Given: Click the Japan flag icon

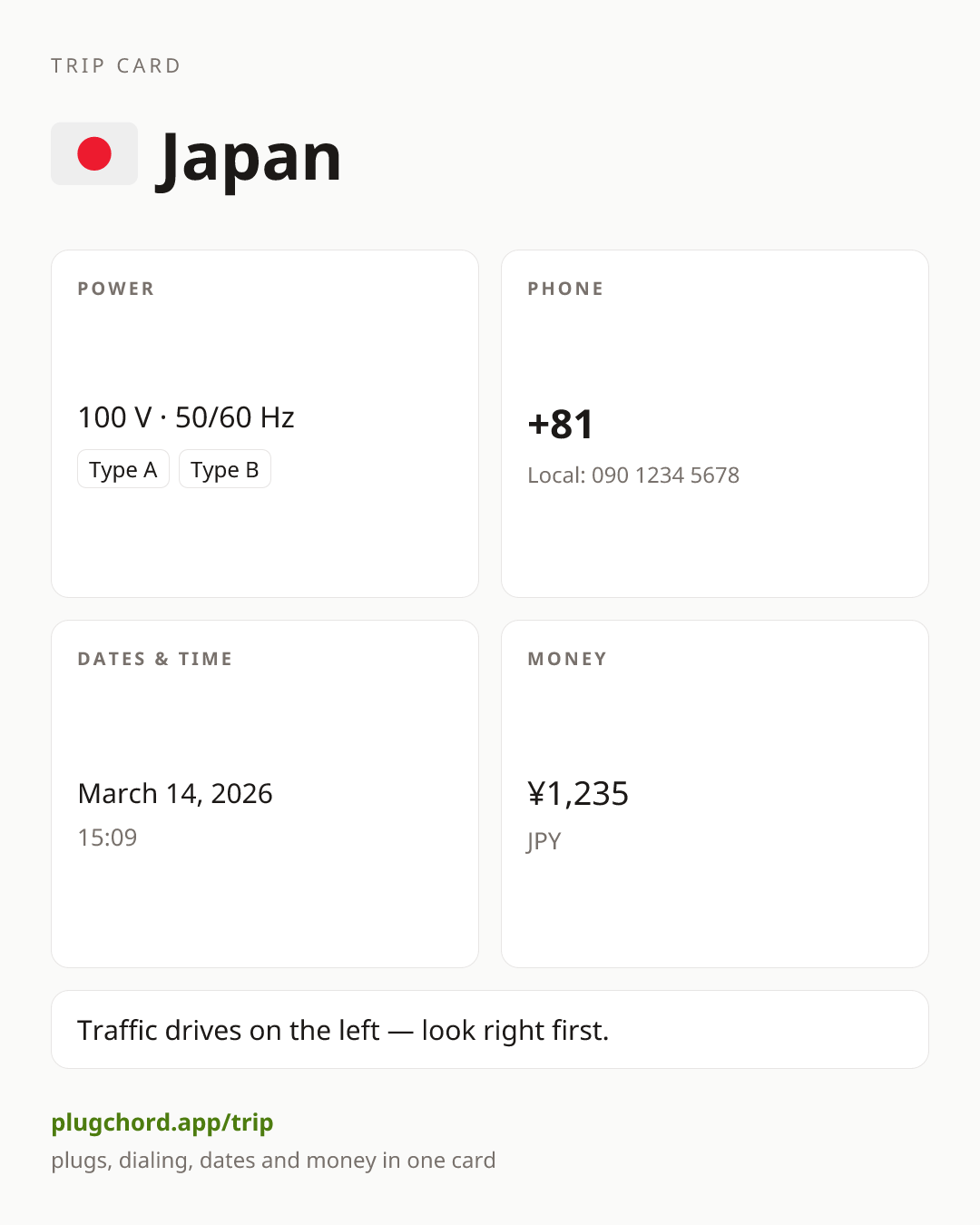Looking at the screenshot, I should pyautogui.click(x=94, y=154).
